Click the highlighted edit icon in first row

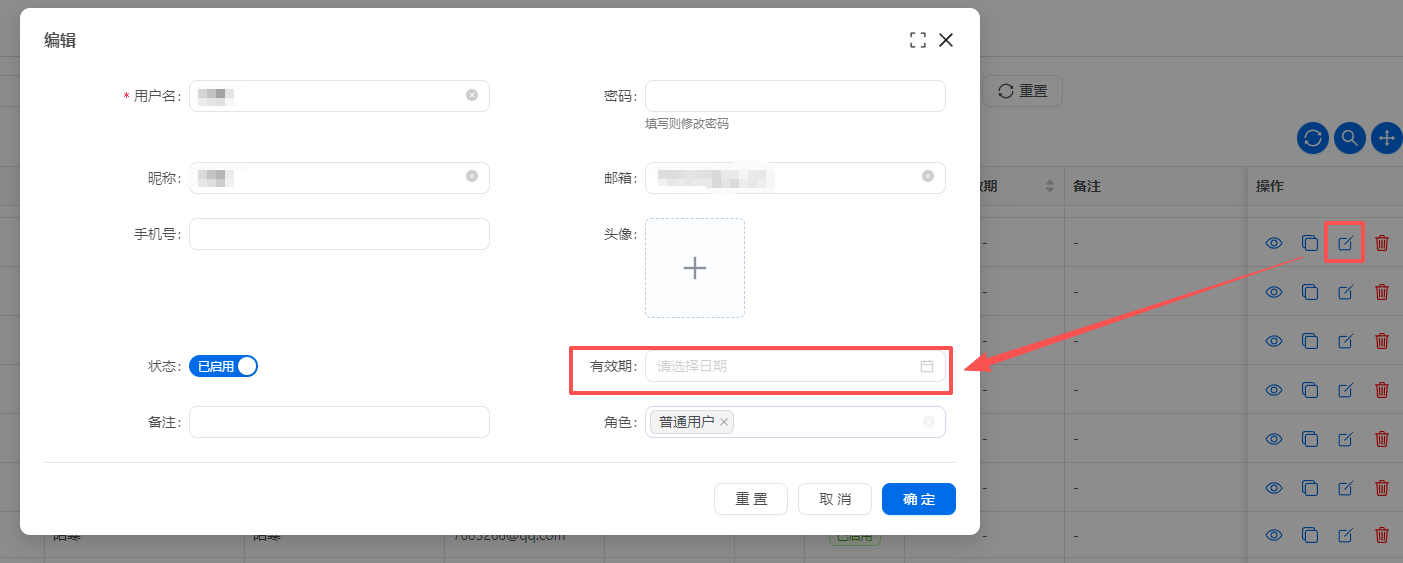(x=1345, y=243)
